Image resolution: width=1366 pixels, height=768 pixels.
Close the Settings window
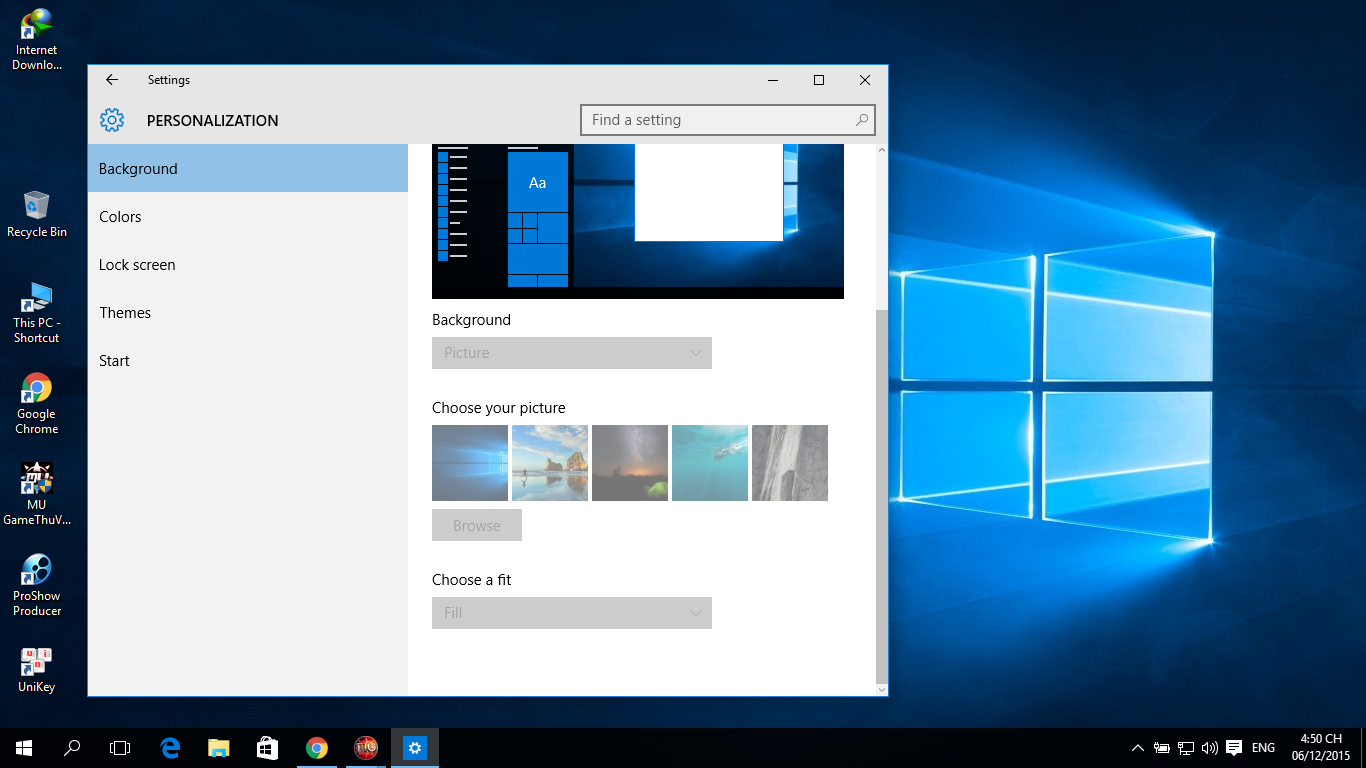pos(865,80)
